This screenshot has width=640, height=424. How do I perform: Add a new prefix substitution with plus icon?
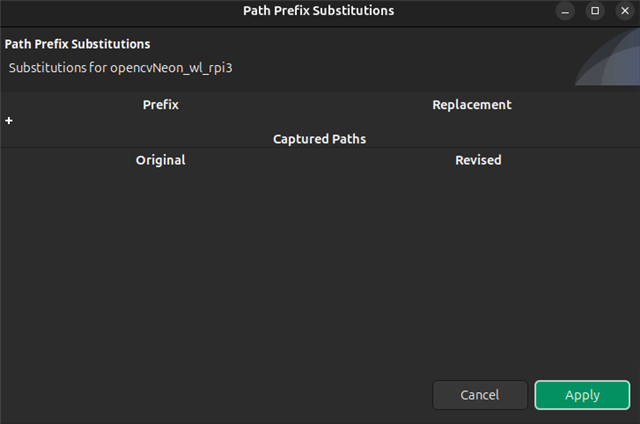(x=9, y=121)
